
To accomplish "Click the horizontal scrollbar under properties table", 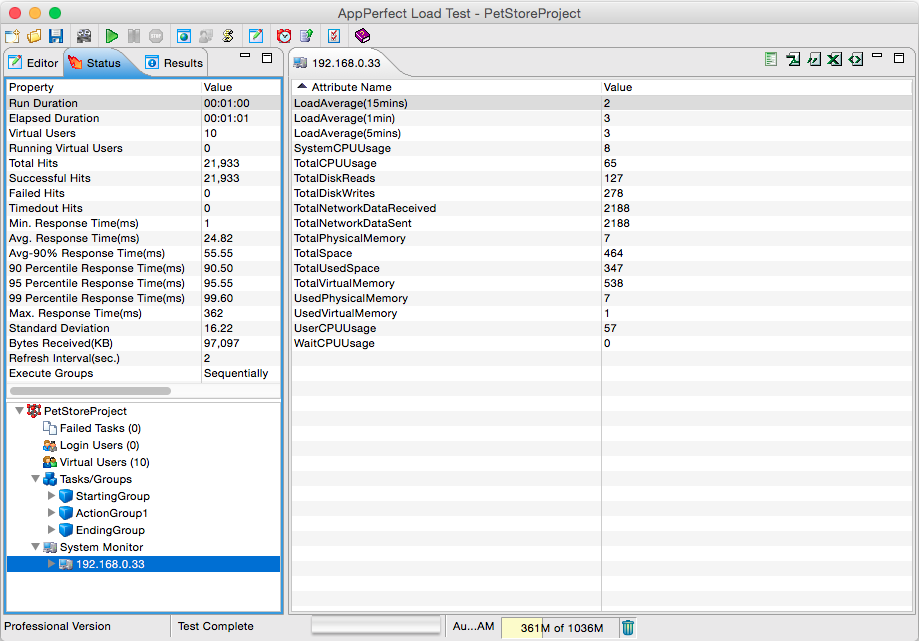I will pos(90,391).
